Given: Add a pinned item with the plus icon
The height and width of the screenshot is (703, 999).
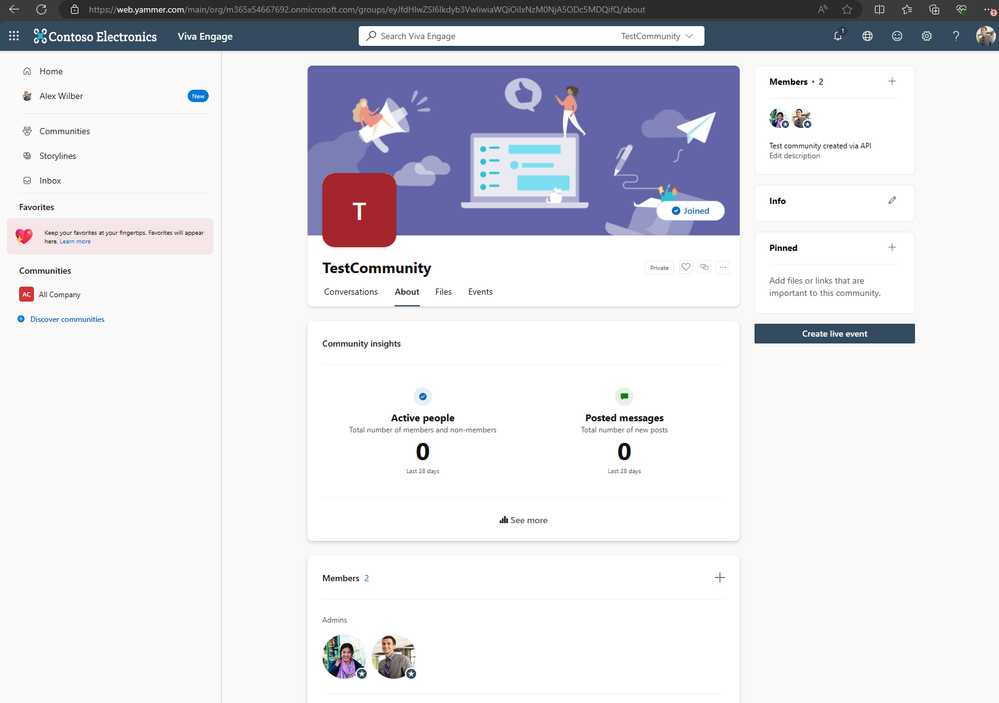Looking at the screenshot, I should point(892,247).
